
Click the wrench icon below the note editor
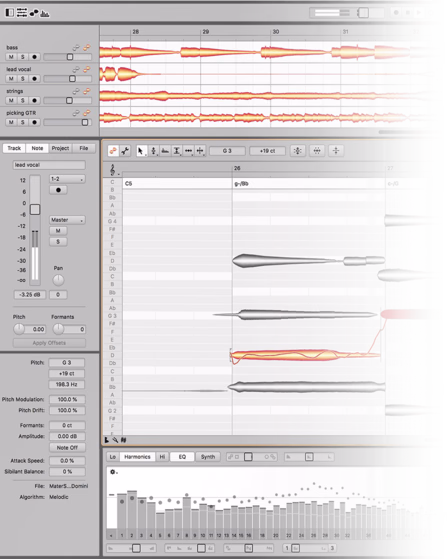pos(115,440)
